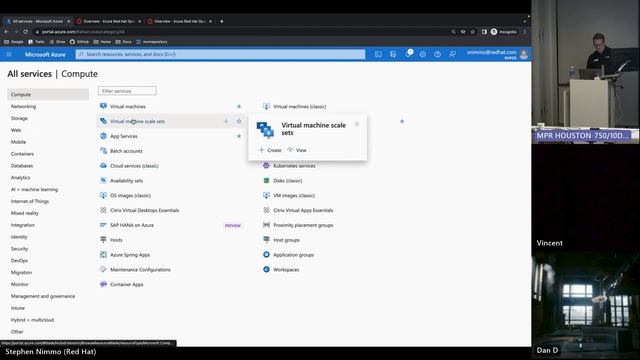The height and width of the screenshot is (360, 640).
Task: Click the Batch accounts icon
Action: (103, 151)
